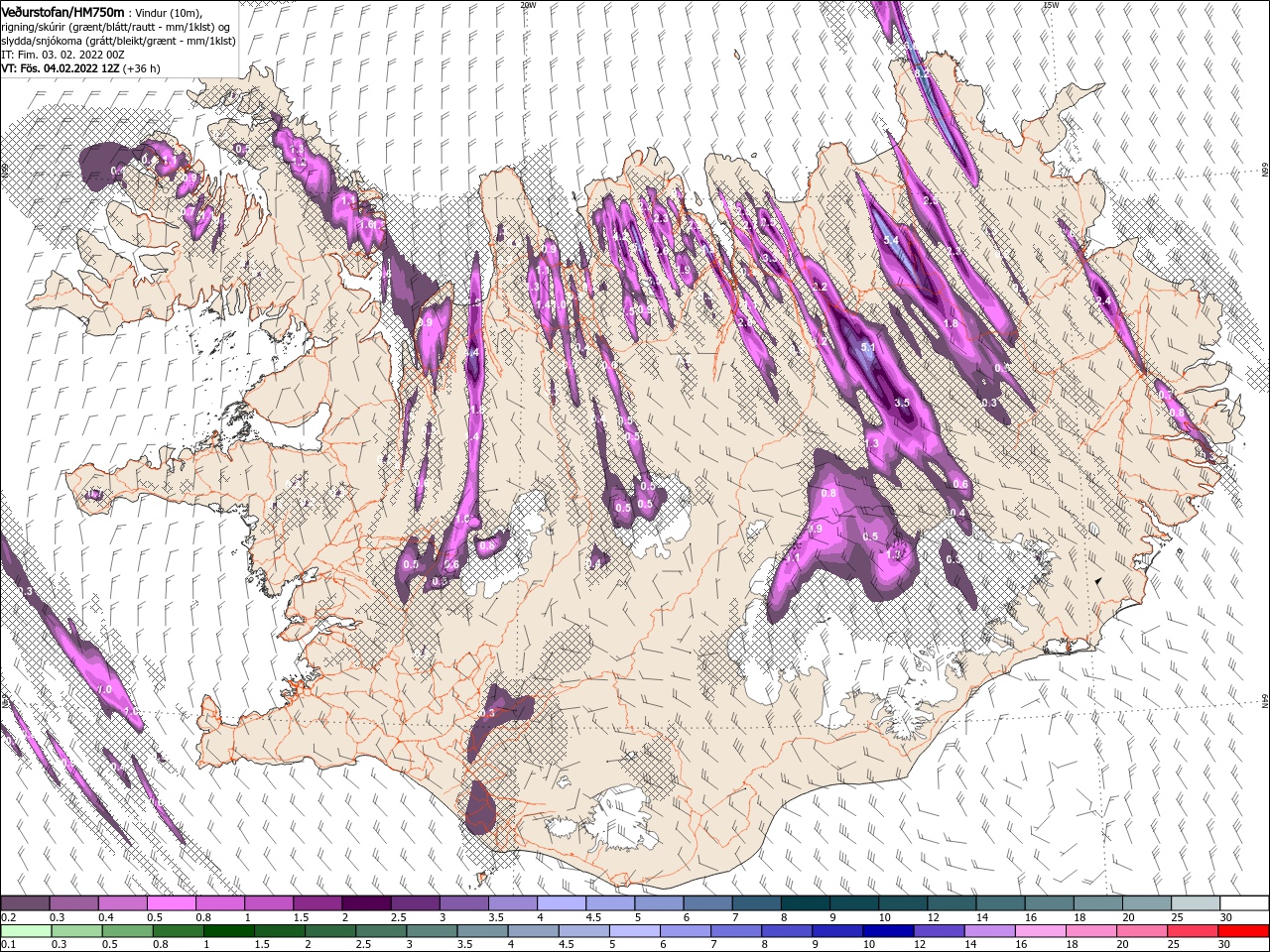Select snow legend swatch labelled 0.2
This screenshot has width=1270, height=952.
click(x=25, y=903)
